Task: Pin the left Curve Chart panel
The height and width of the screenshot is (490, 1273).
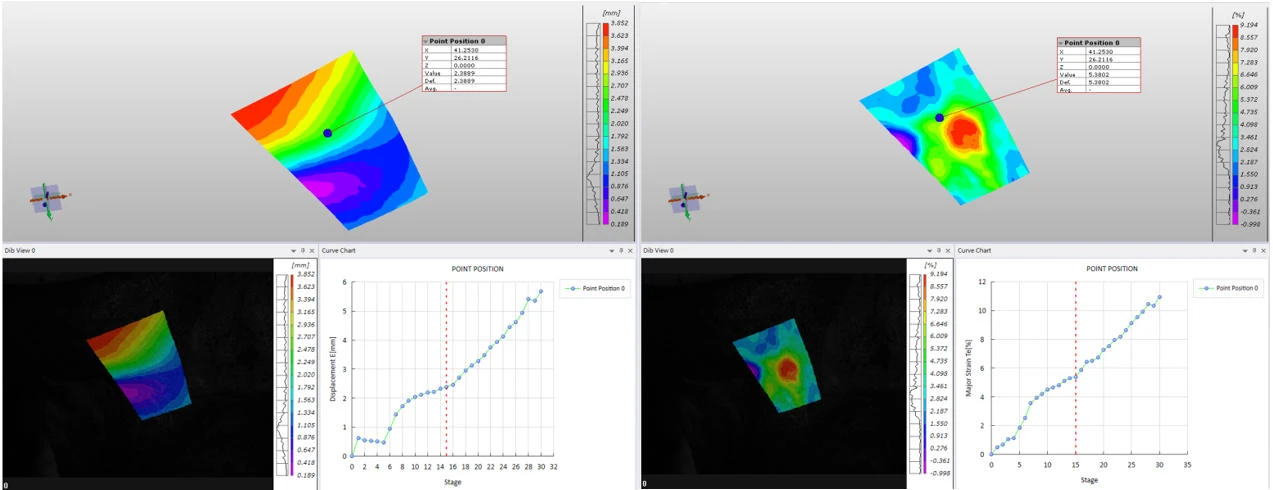Action: pyautogui.click(x=621, y=250)
